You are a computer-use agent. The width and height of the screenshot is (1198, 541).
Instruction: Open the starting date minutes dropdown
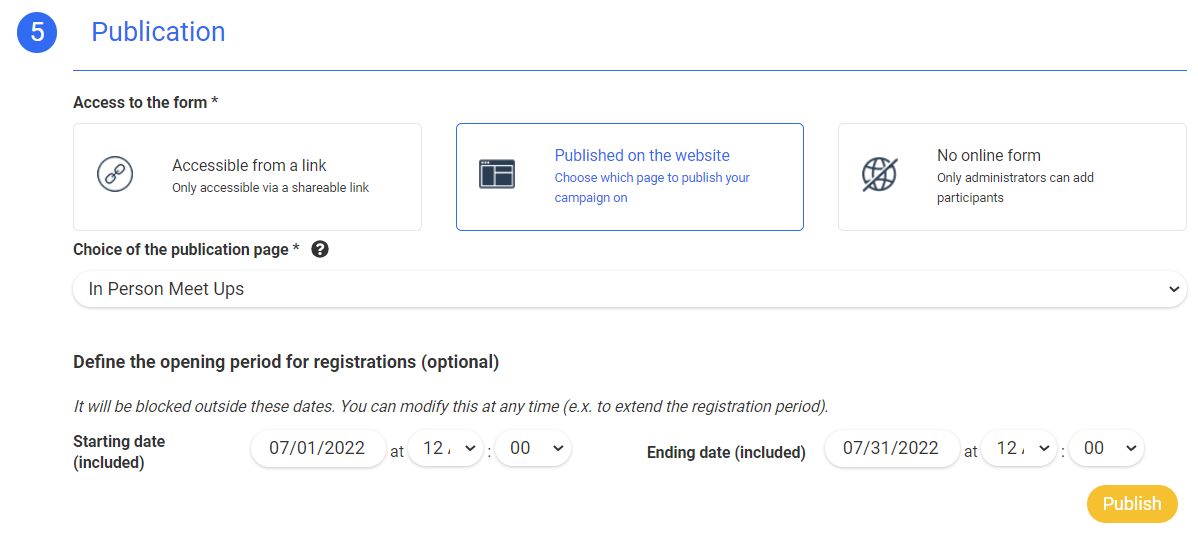[533, 449]
